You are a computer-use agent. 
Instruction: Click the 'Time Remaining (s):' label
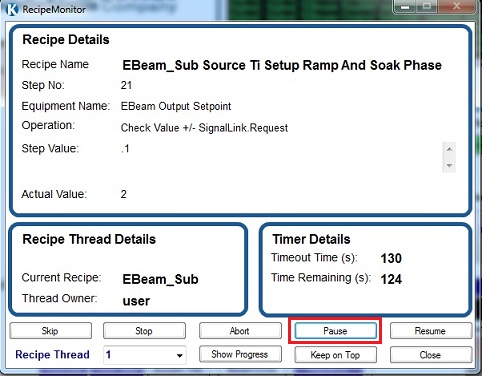[321, 278]
